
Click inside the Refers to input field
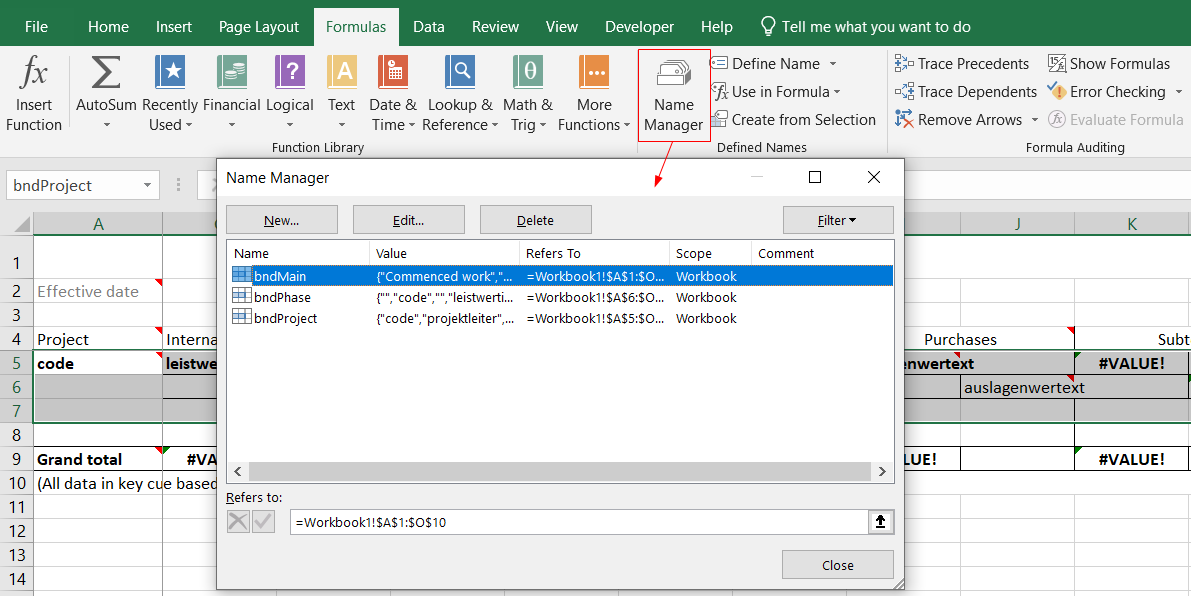580,522
